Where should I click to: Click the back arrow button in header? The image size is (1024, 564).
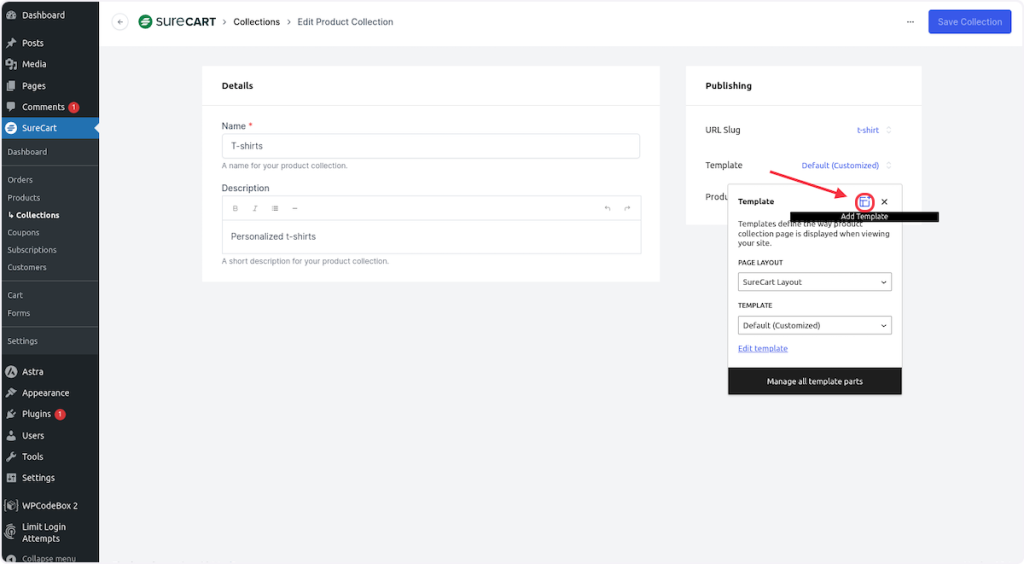tap(120, 22)
